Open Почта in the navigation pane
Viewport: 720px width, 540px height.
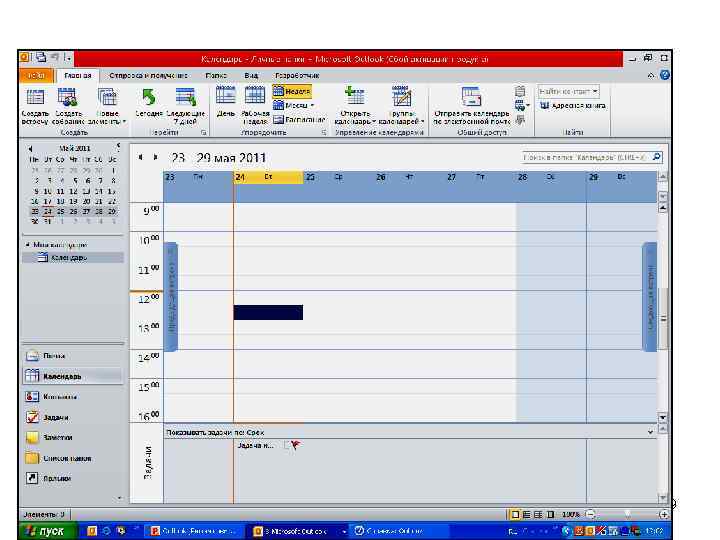pos(73,356)
